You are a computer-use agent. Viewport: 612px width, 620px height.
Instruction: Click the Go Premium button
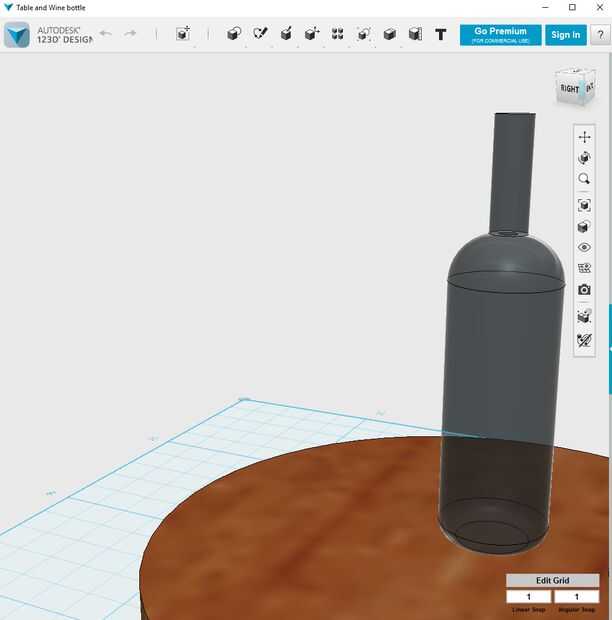pyautogui.click(x=501, y=35)
